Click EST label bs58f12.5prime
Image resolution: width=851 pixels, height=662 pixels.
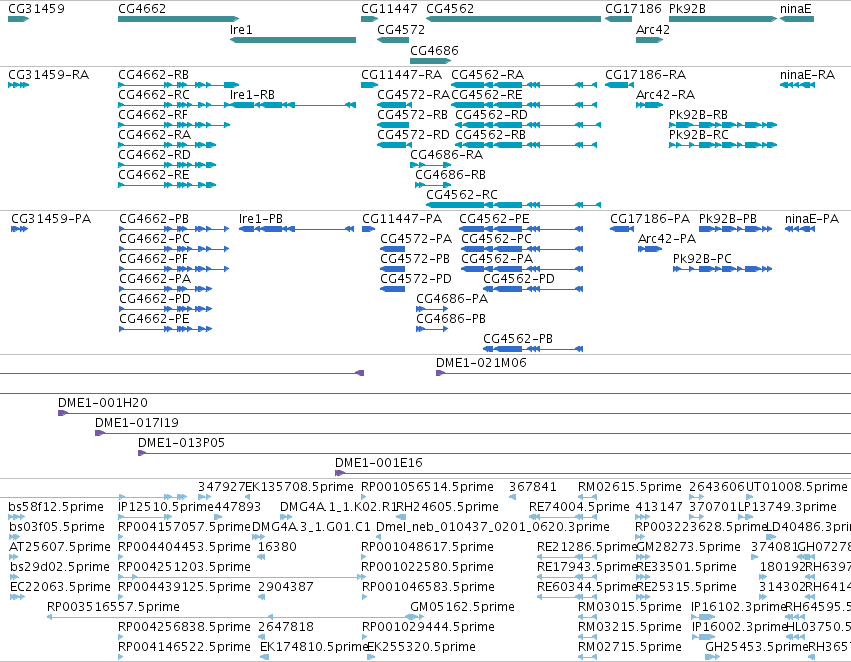point(56,507)
